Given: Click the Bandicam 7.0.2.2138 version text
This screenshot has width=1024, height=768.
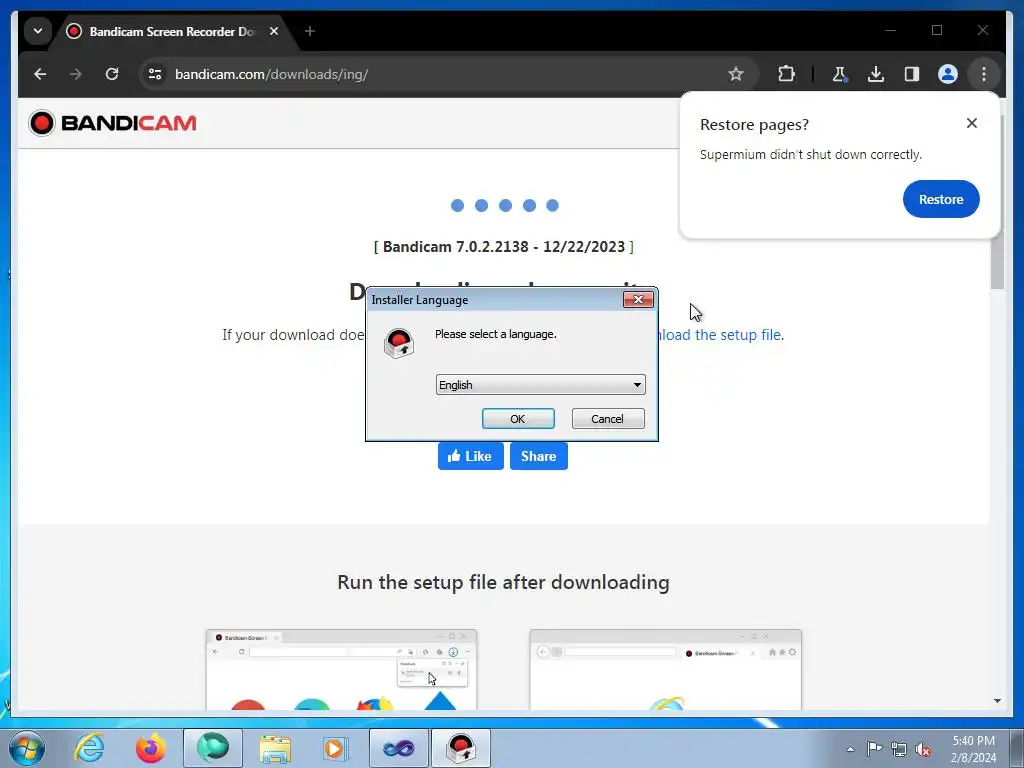Looking at the screenshot, I should click(x=504, y=247).
